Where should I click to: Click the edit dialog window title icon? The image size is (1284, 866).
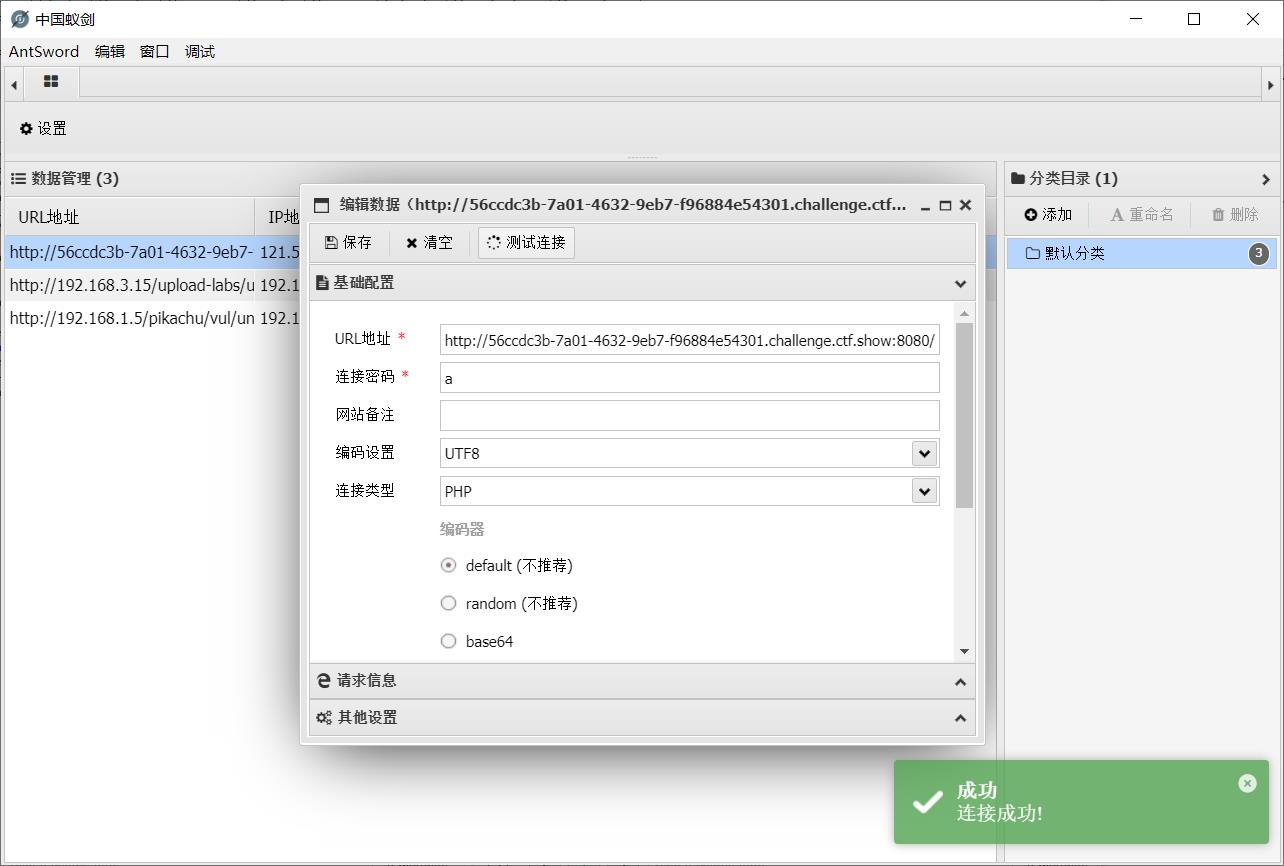(x=321, y=205)
